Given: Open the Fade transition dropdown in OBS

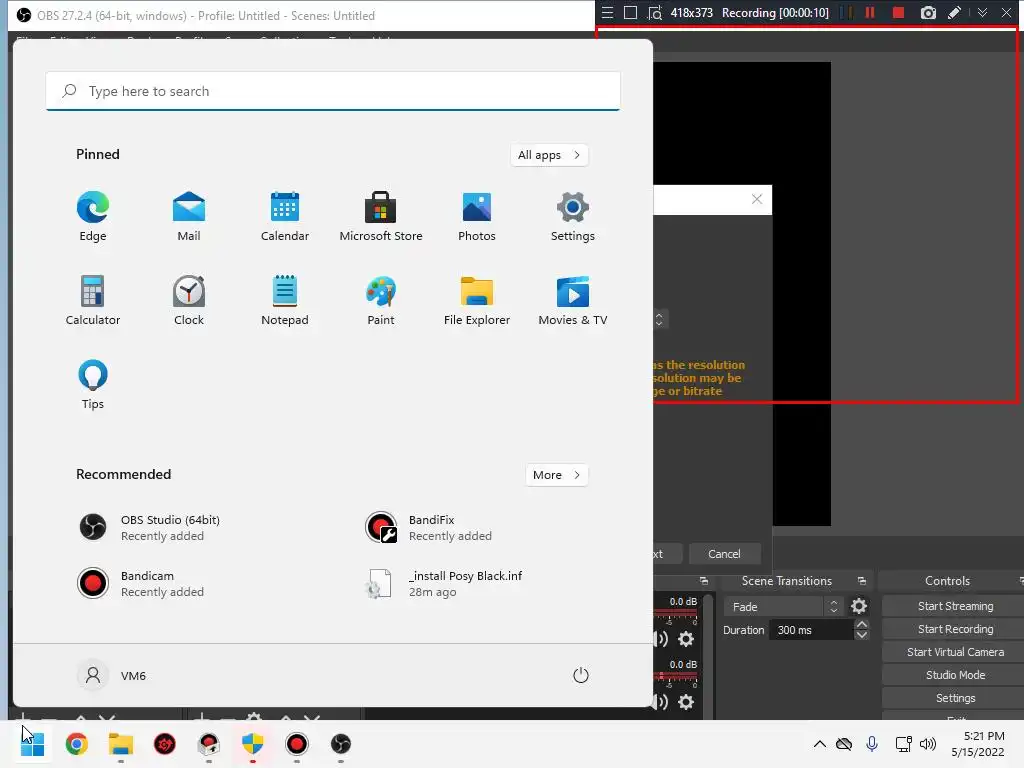Looking at the screenshot, I should coord(782,607).
